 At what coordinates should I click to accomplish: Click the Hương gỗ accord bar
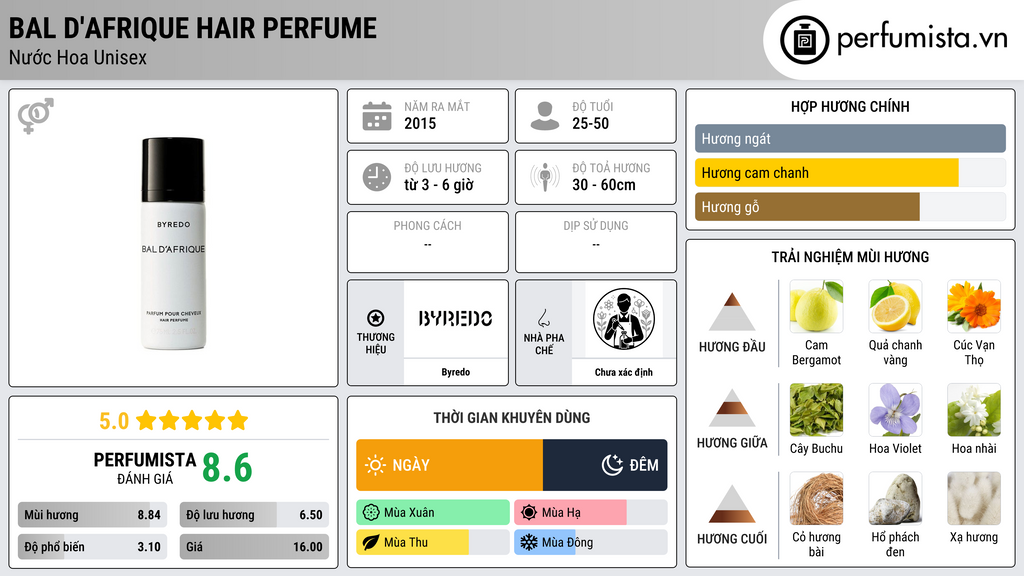click(850, 206)
